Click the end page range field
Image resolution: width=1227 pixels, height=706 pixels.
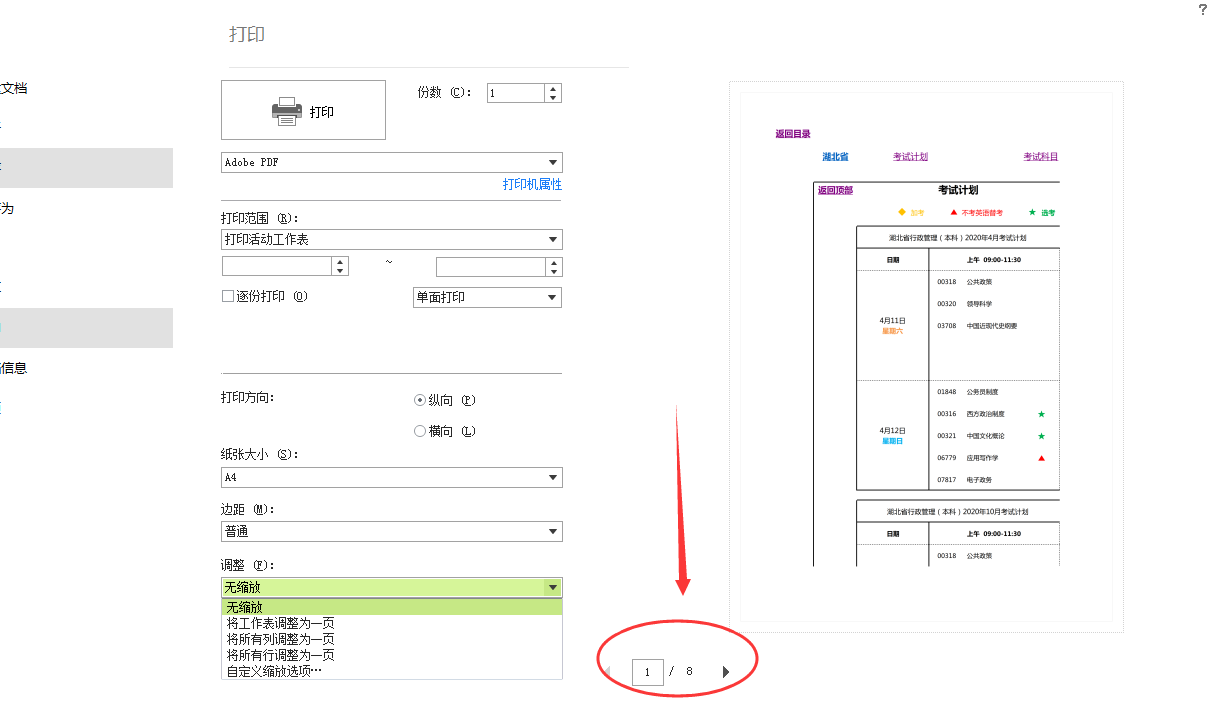coord(491,267)
